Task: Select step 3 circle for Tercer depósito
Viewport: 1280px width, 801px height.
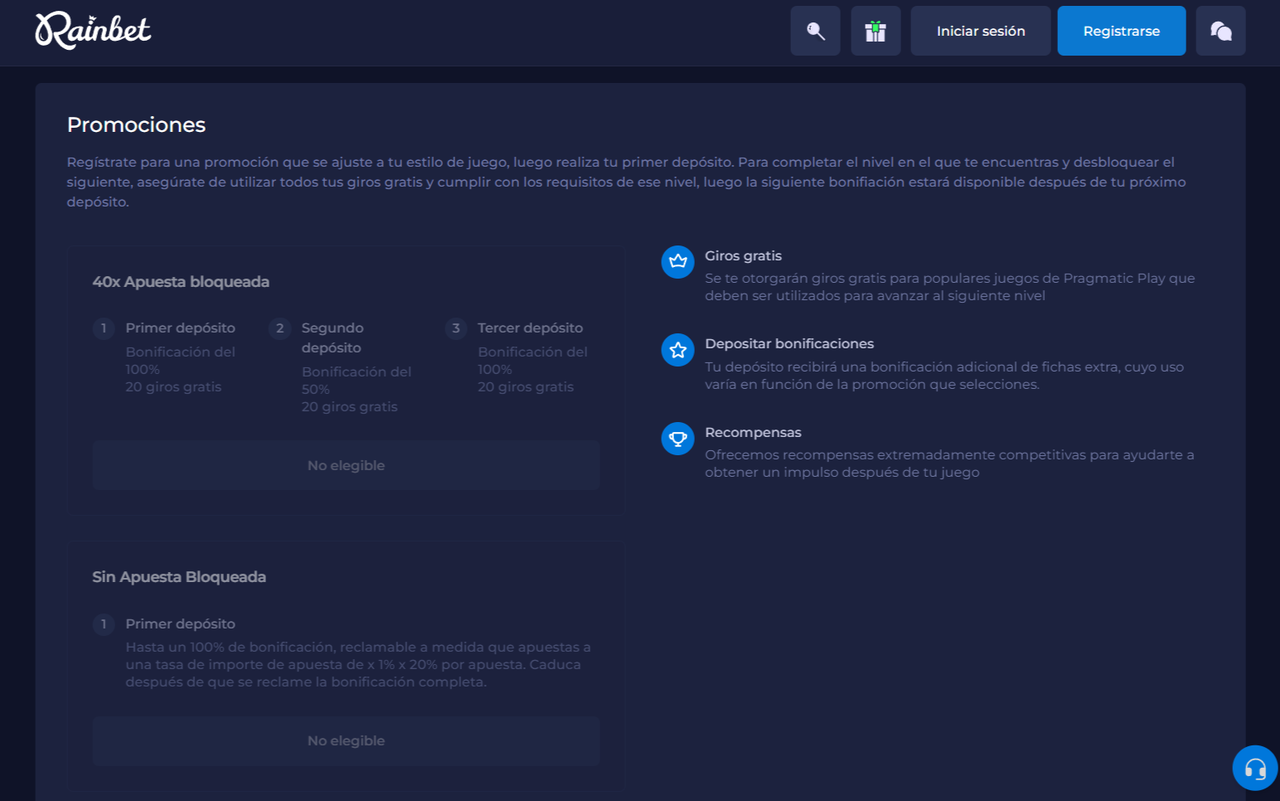Action: (x=456, y=328)
